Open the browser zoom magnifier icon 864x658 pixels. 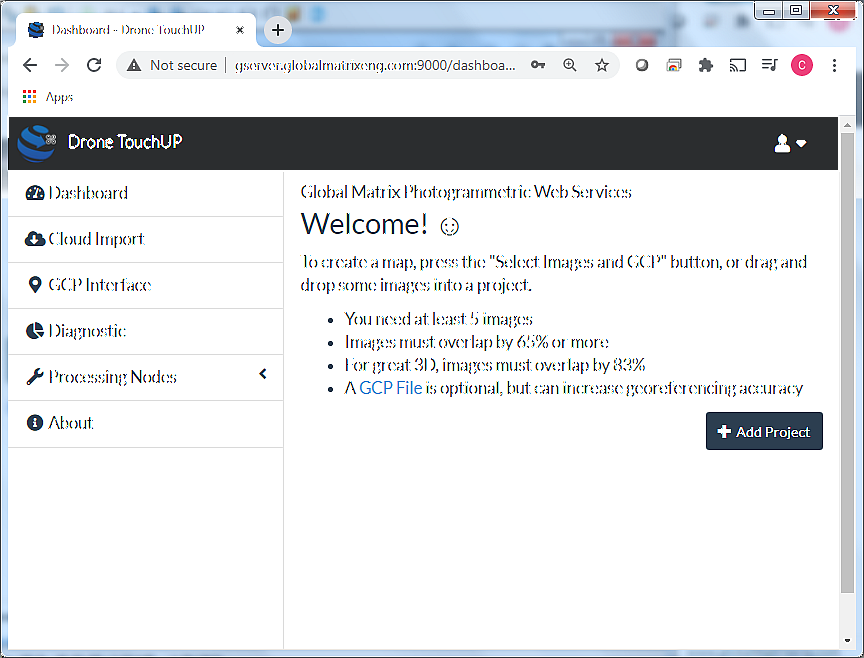pyautogui.click(x=570, y=65)
